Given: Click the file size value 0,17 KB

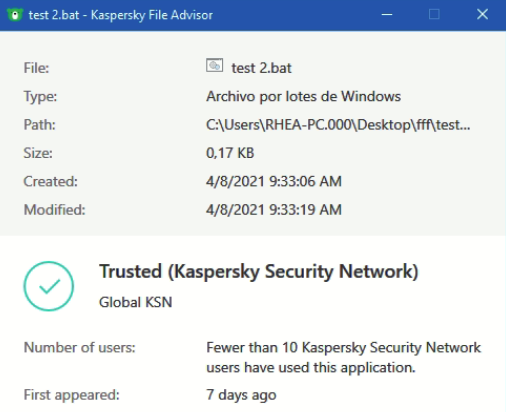Looking at the screenshot, I should click(x=230, y=153).
